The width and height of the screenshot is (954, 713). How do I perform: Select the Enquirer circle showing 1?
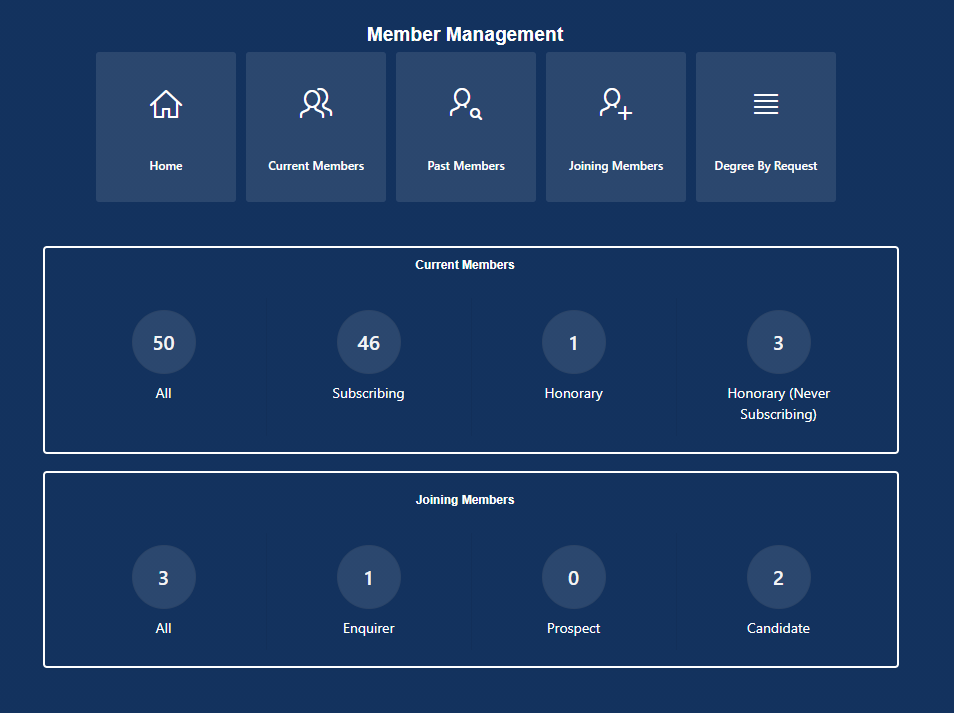point(369,578)
